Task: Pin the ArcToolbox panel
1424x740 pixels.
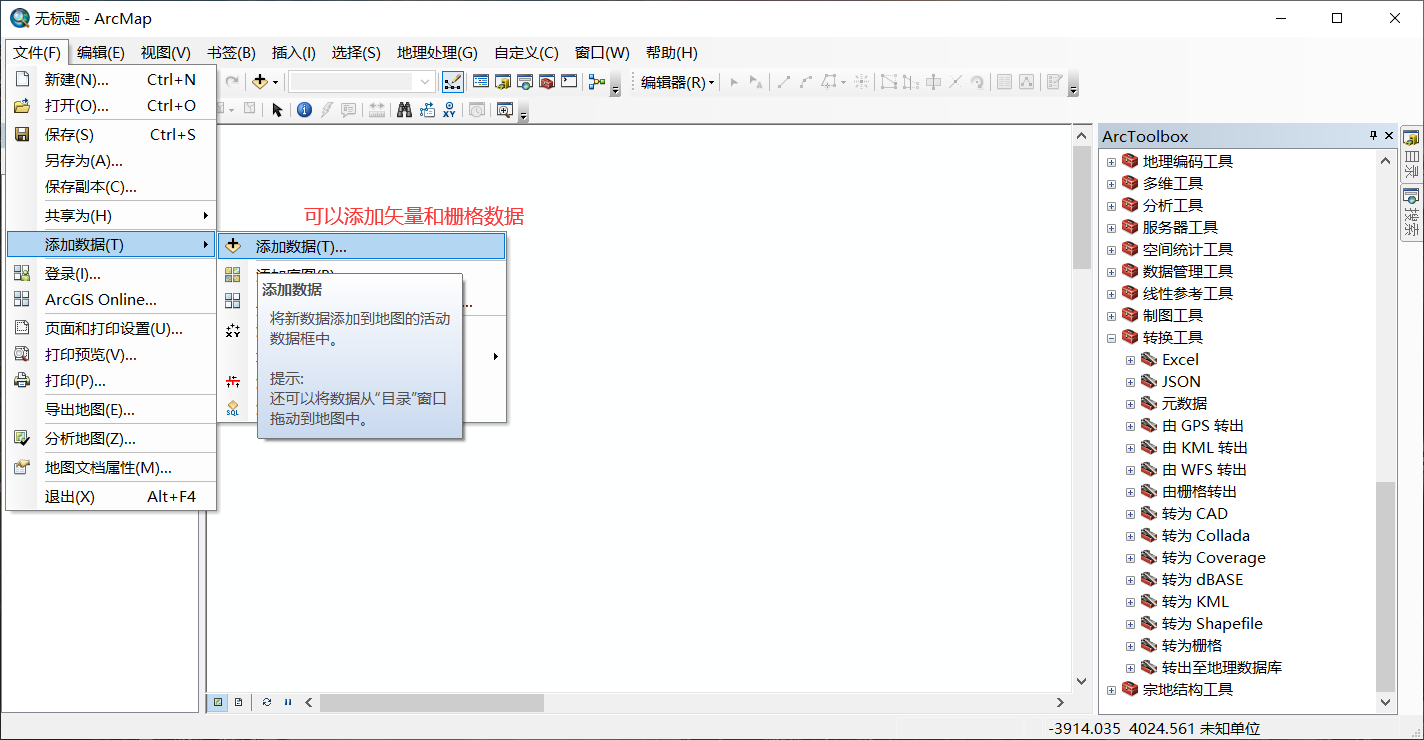Action: coord(1373,136)
